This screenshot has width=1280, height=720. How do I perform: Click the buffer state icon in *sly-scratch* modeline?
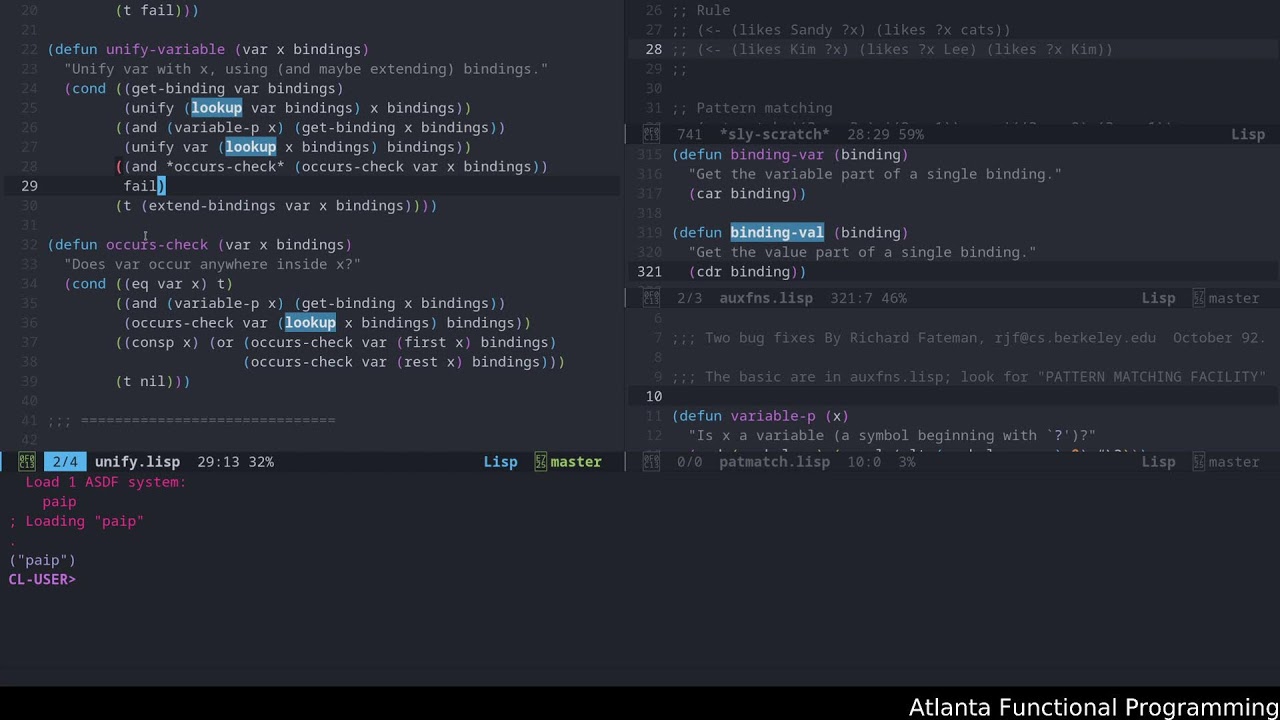coord(652,134)
